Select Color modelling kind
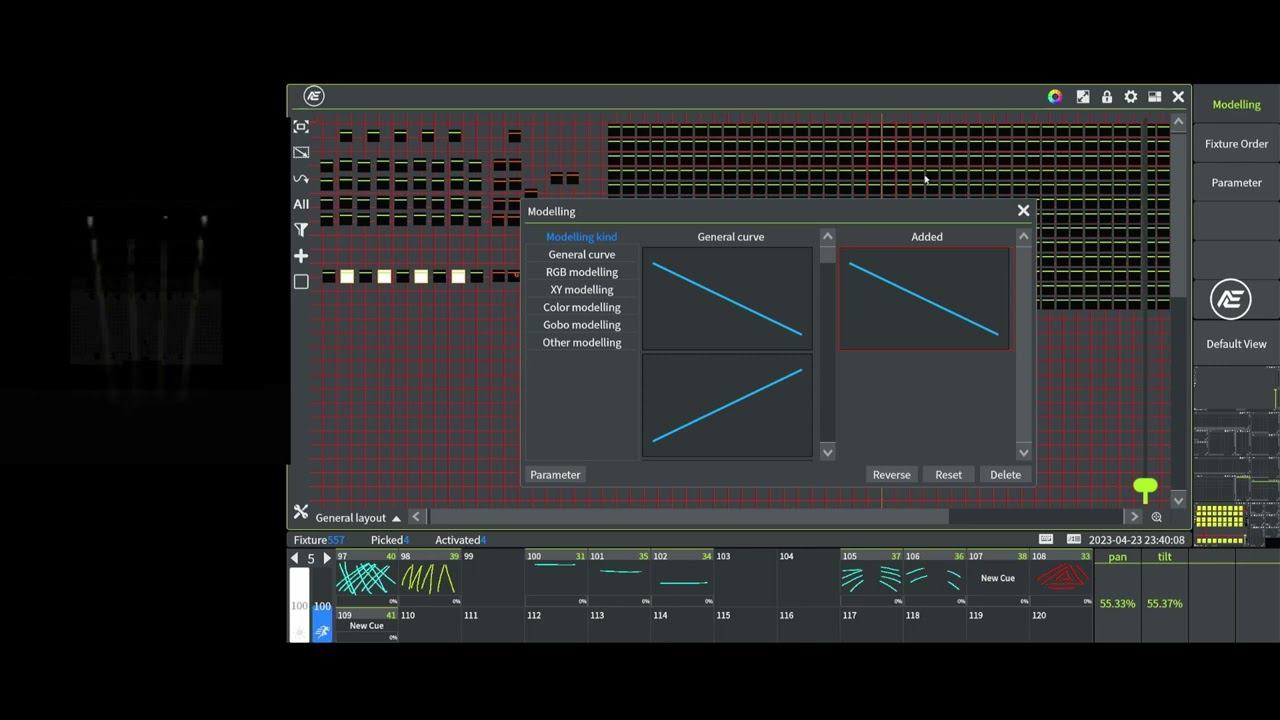 point(582,307)
